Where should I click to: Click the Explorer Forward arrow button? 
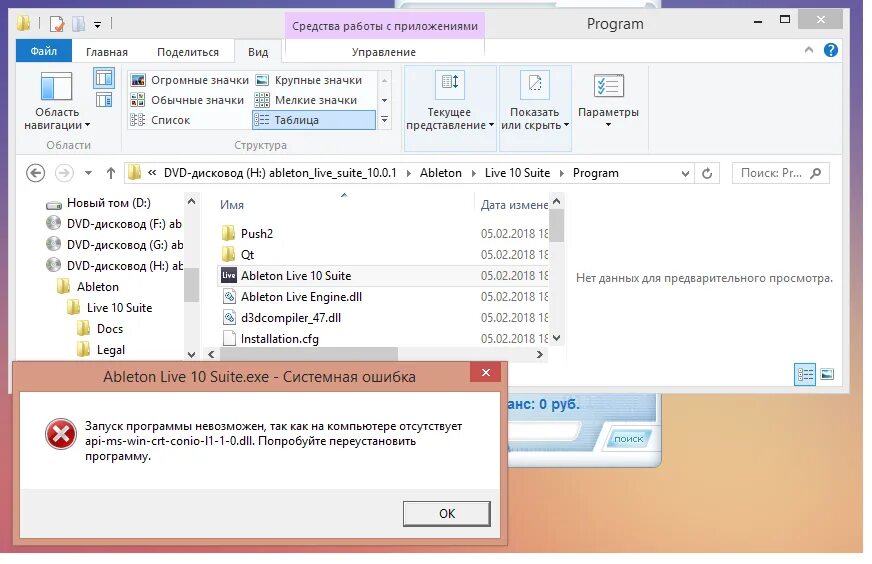point(64,173)
